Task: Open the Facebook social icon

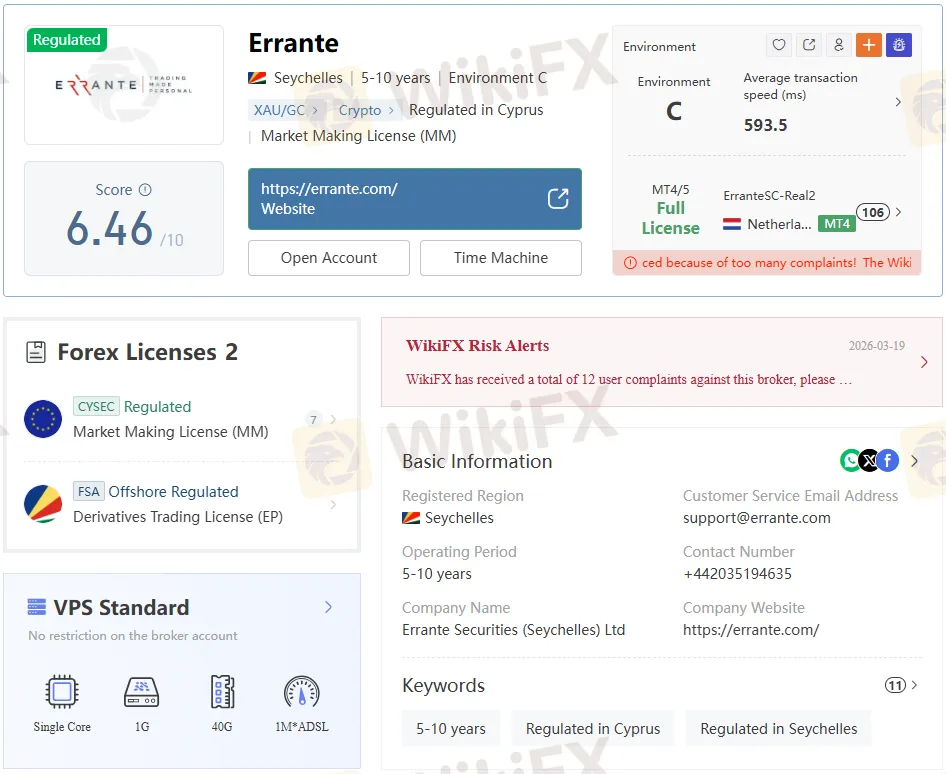Action: [x=887, y=460]
